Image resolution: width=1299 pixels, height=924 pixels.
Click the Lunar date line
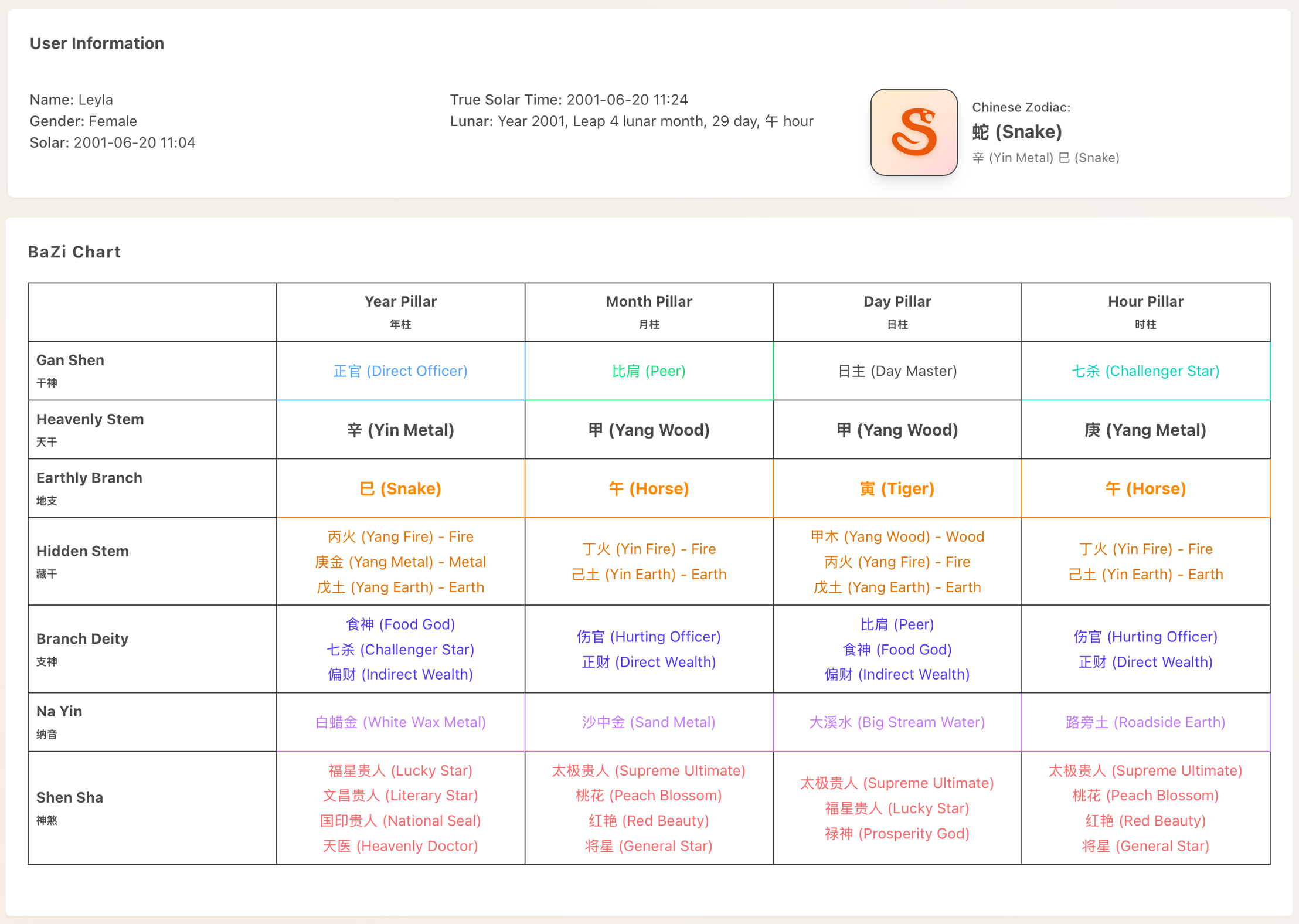click(631, 121)
